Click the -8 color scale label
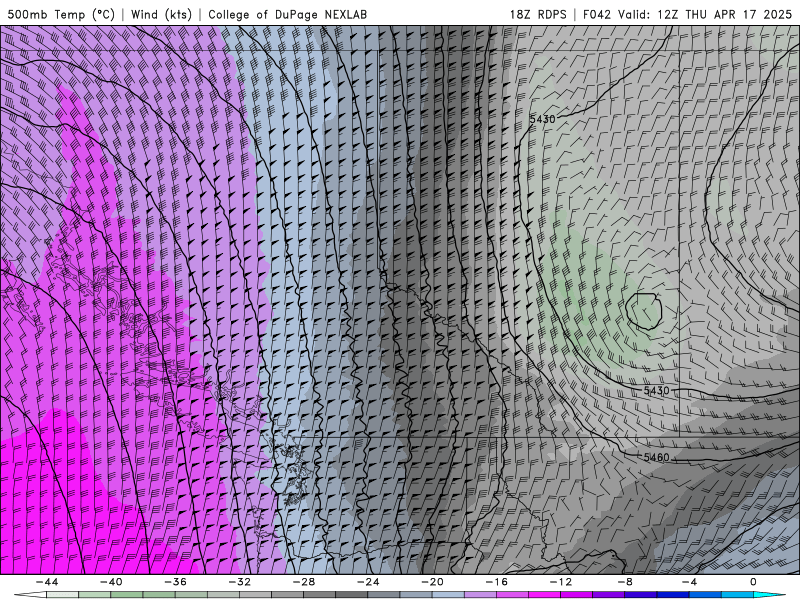 point(626,582)
